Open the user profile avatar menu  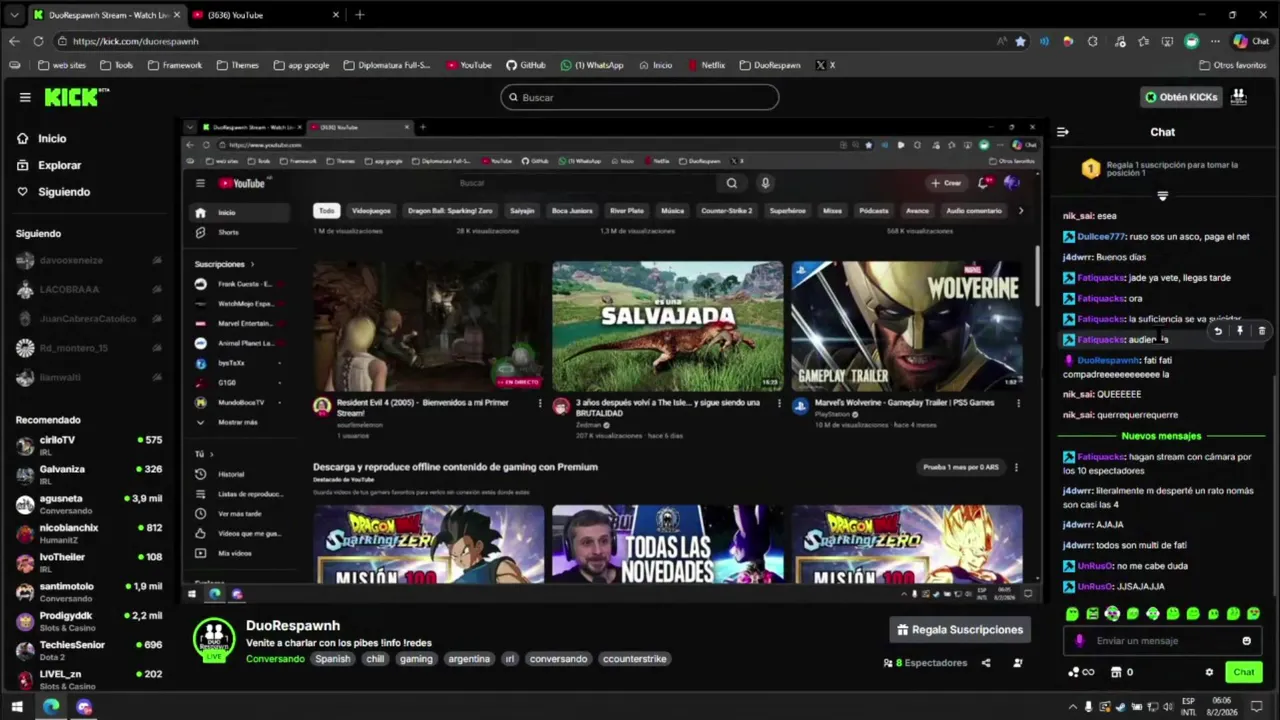click(x=1238, y=97)
